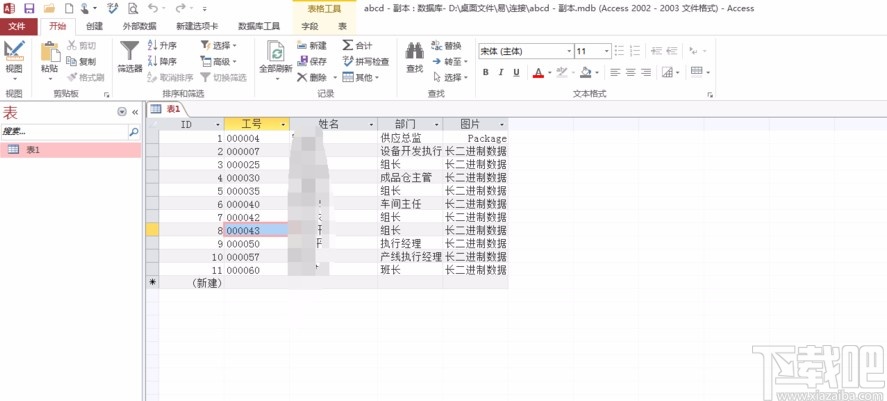
Task: Set center text alignment
Action: click(630, 72)
